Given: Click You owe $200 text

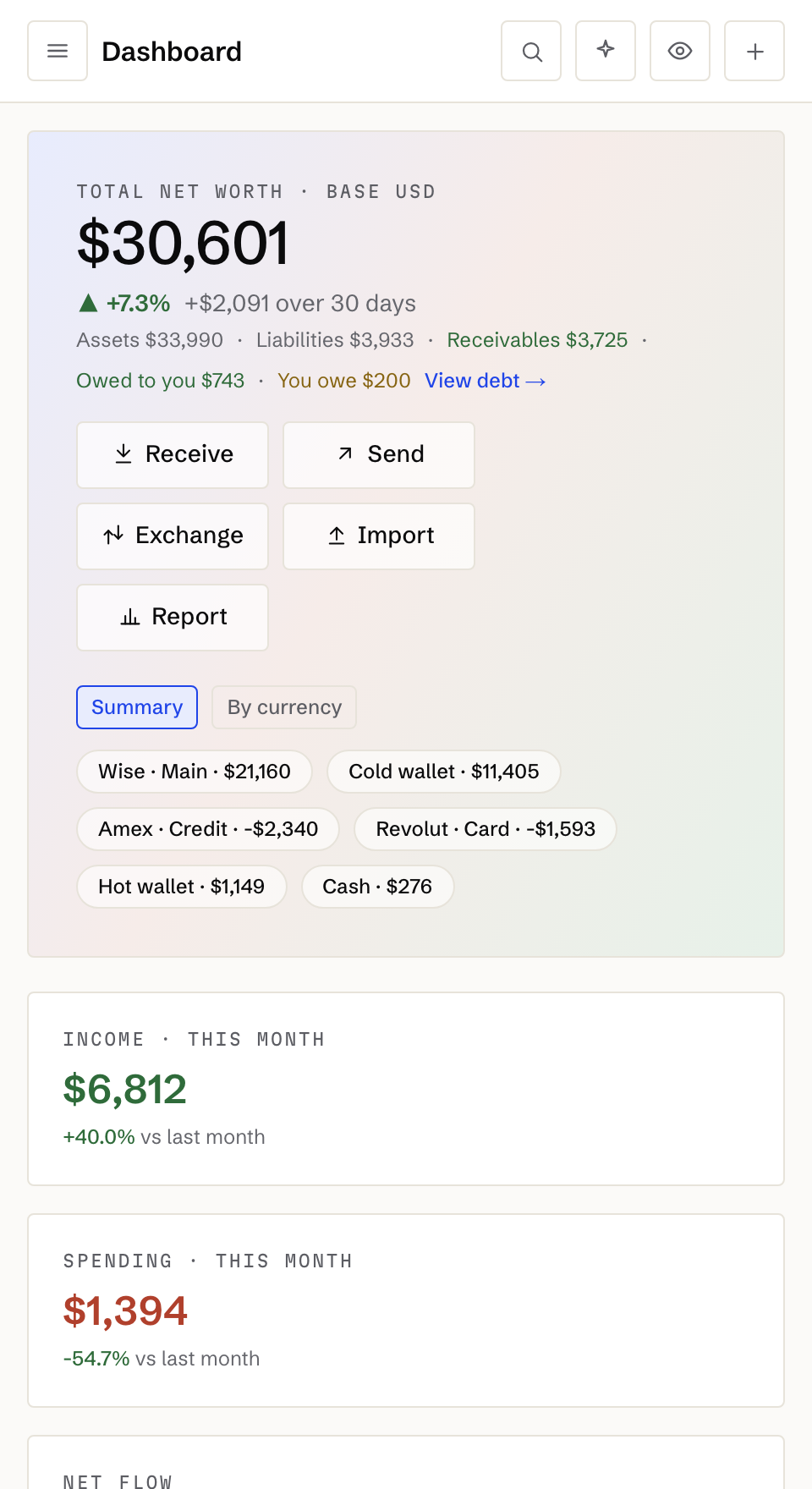Looking at the screenshot, I should (x=344, y=381).
